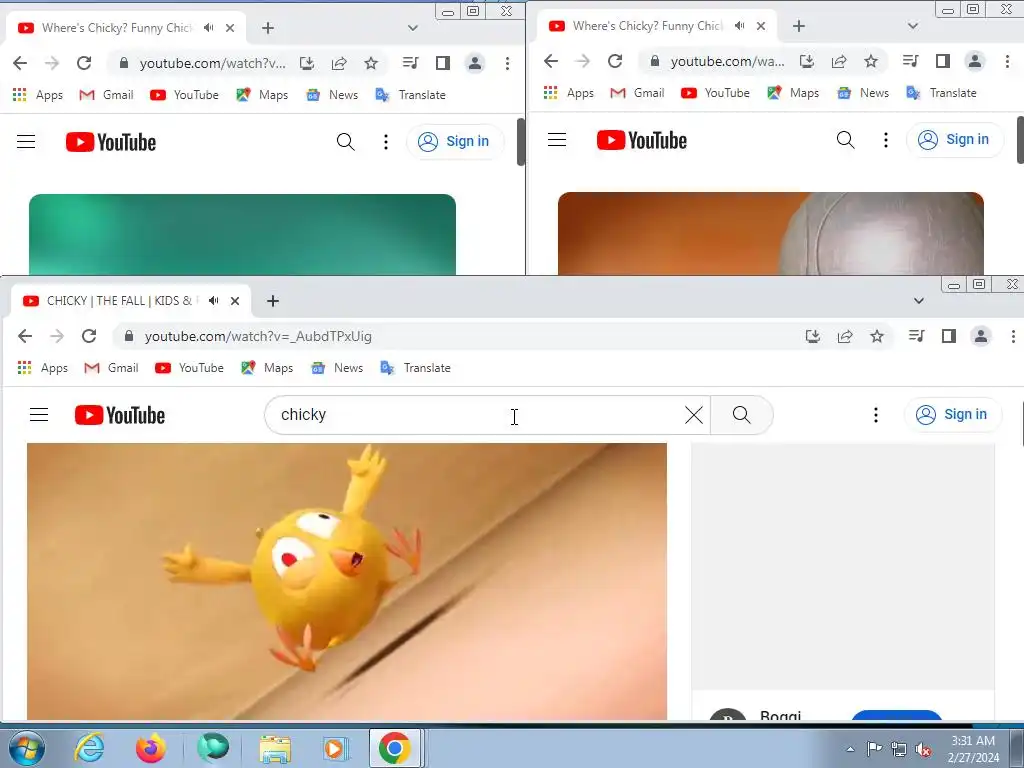Screen dimensions: 1024x768
Task: Open Gmail bookmark in top-left window
Action: click(106, 95)
